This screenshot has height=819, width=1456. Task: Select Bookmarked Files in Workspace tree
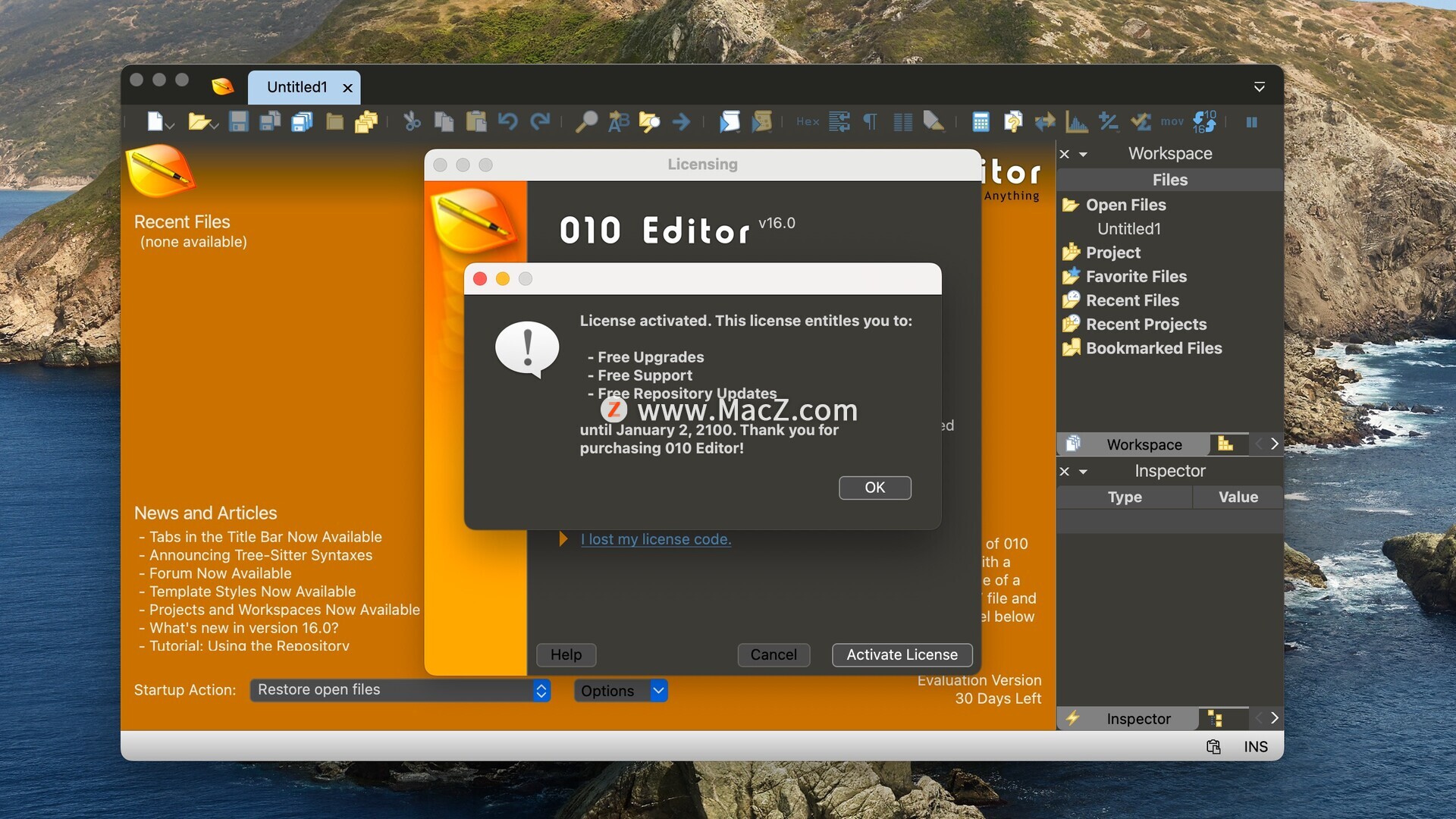1153,348
